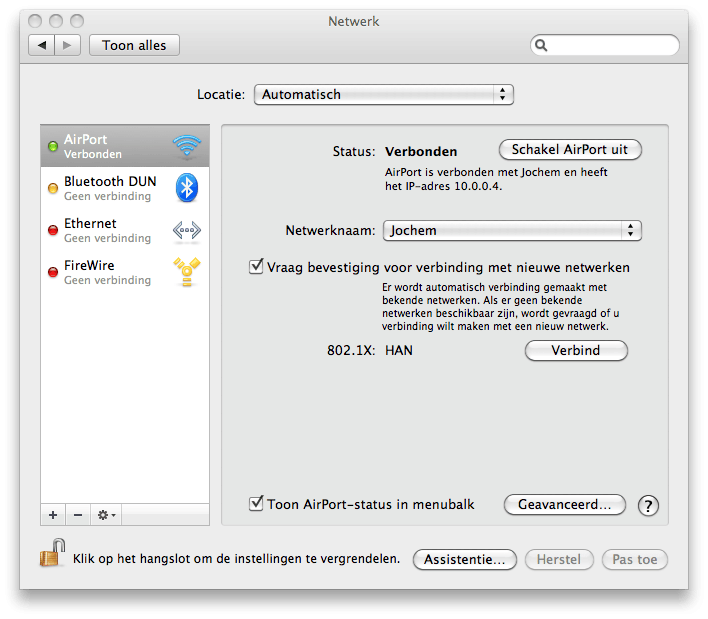Open 'Geavanceerd...' settings
The width and height of the screenshot is (708, 619).
pos(564,504)
